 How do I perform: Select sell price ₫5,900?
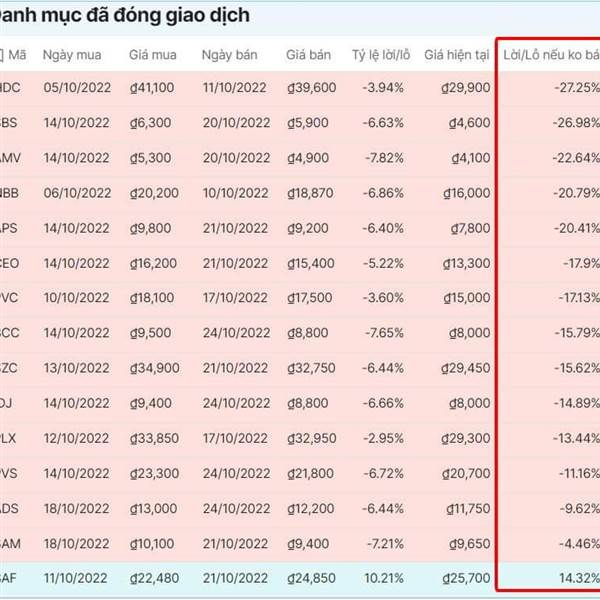coord(308,123)
